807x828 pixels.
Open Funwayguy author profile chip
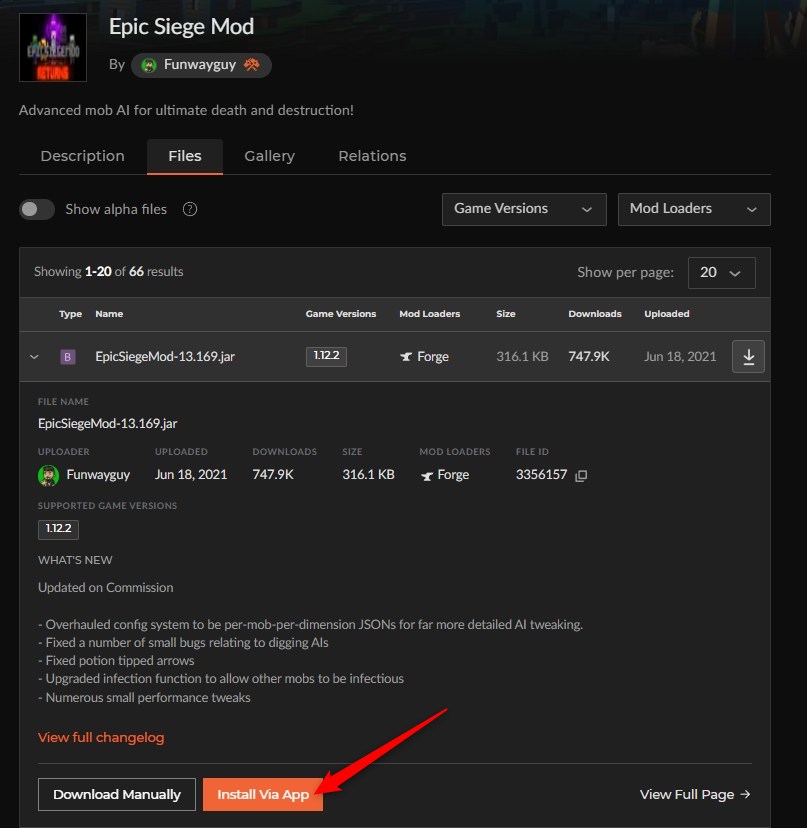click(x=201, y=65)
